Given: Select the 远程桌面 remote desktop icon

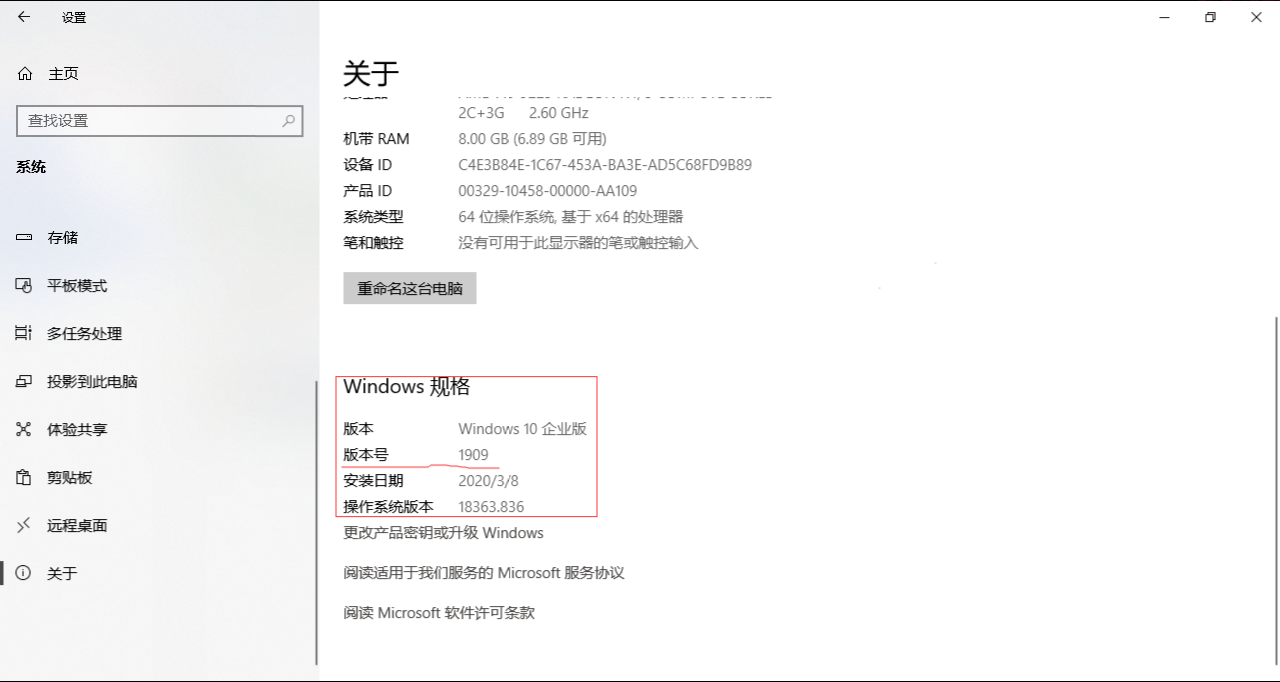Looking at the screenshot, I should [x=25, y=526].
